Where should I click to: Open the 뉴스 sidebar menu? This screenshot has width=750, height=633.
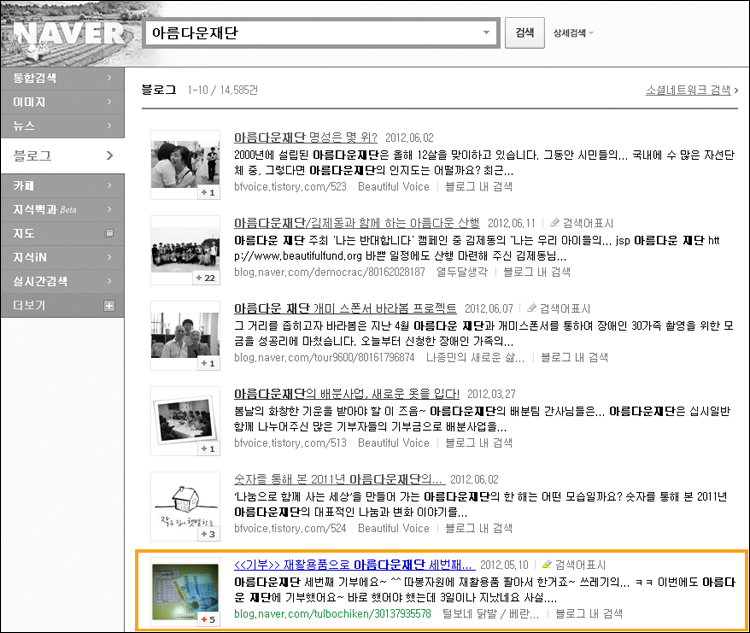coord(63,126)
